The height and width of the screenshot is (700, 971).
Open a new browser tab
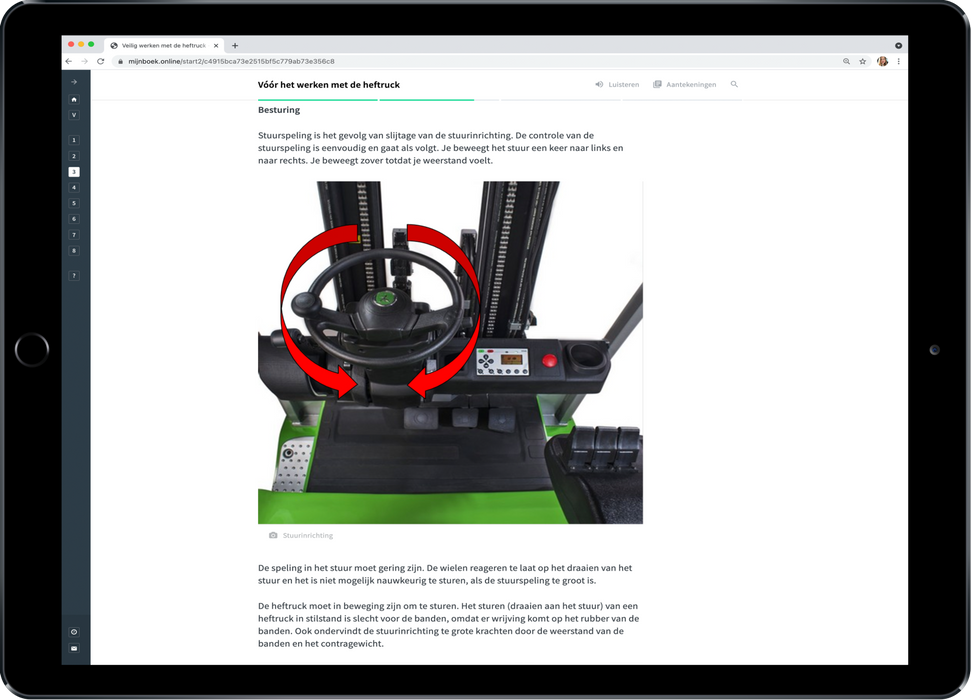point(235,45)
